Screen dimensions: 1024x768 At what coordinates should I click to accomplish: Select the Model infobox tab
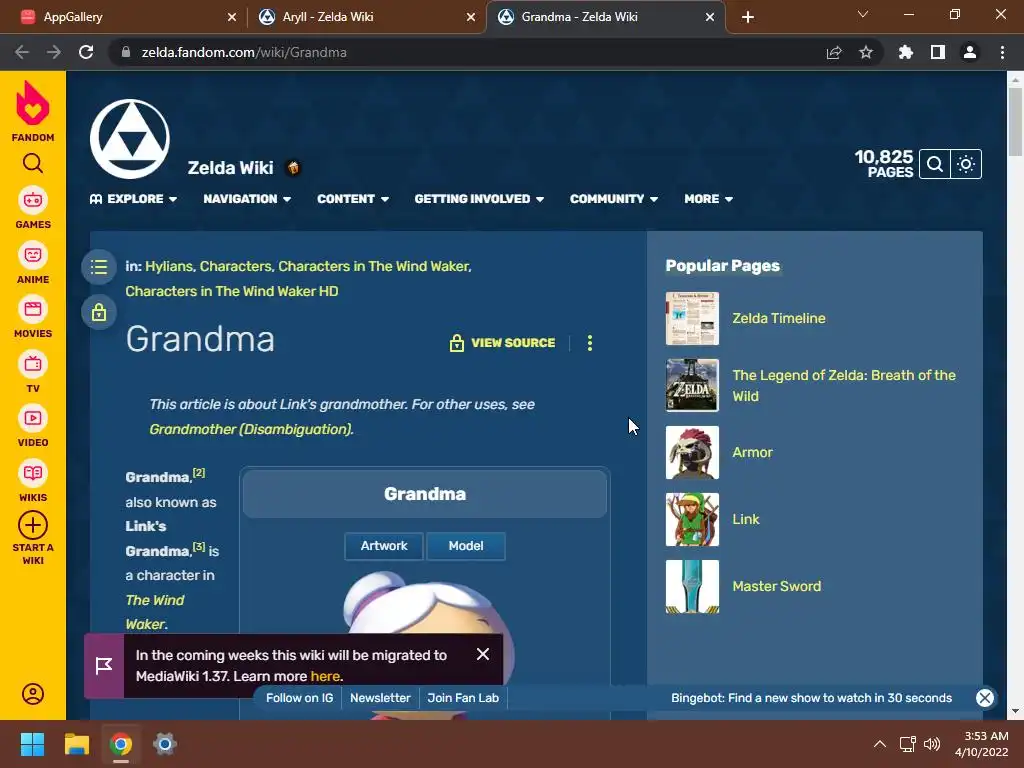(466, 546)
